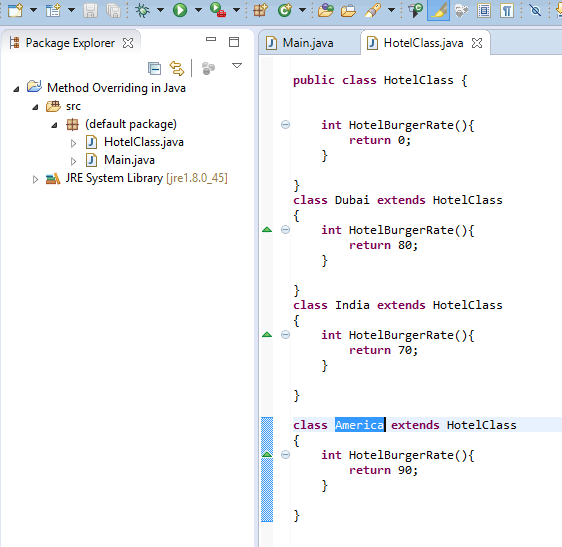Screen dimensions: 562x547
Task: Open Package Explorer View Menu triangle
Action: [237, 66]
